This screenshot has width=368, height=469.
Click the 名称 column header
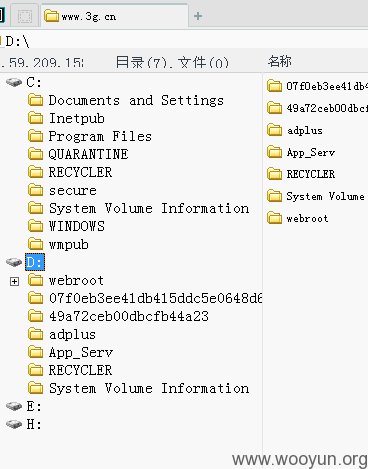279,61
